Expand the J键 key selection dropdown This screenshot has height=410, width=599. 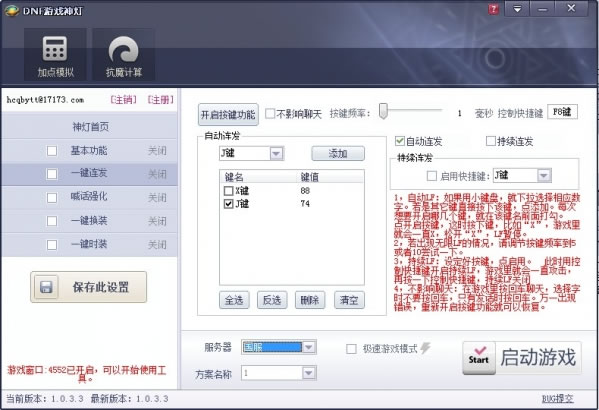pyautogui.click(x=276, y=154)
